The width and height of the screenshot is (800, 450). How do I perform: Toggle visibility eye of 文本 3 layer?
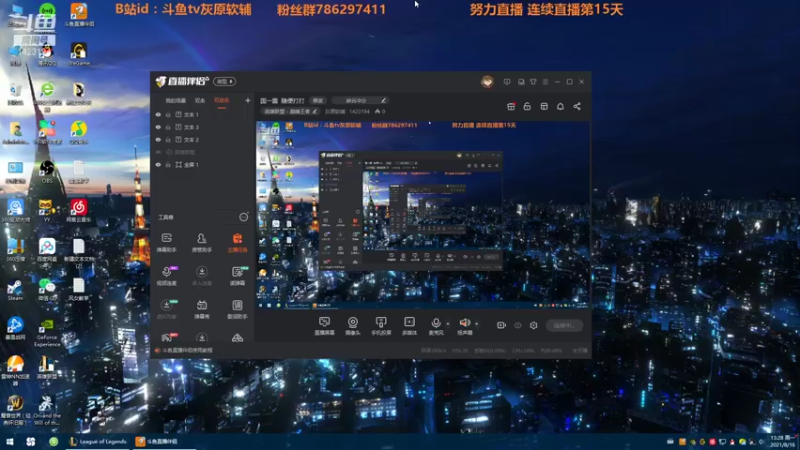(158, 127)
